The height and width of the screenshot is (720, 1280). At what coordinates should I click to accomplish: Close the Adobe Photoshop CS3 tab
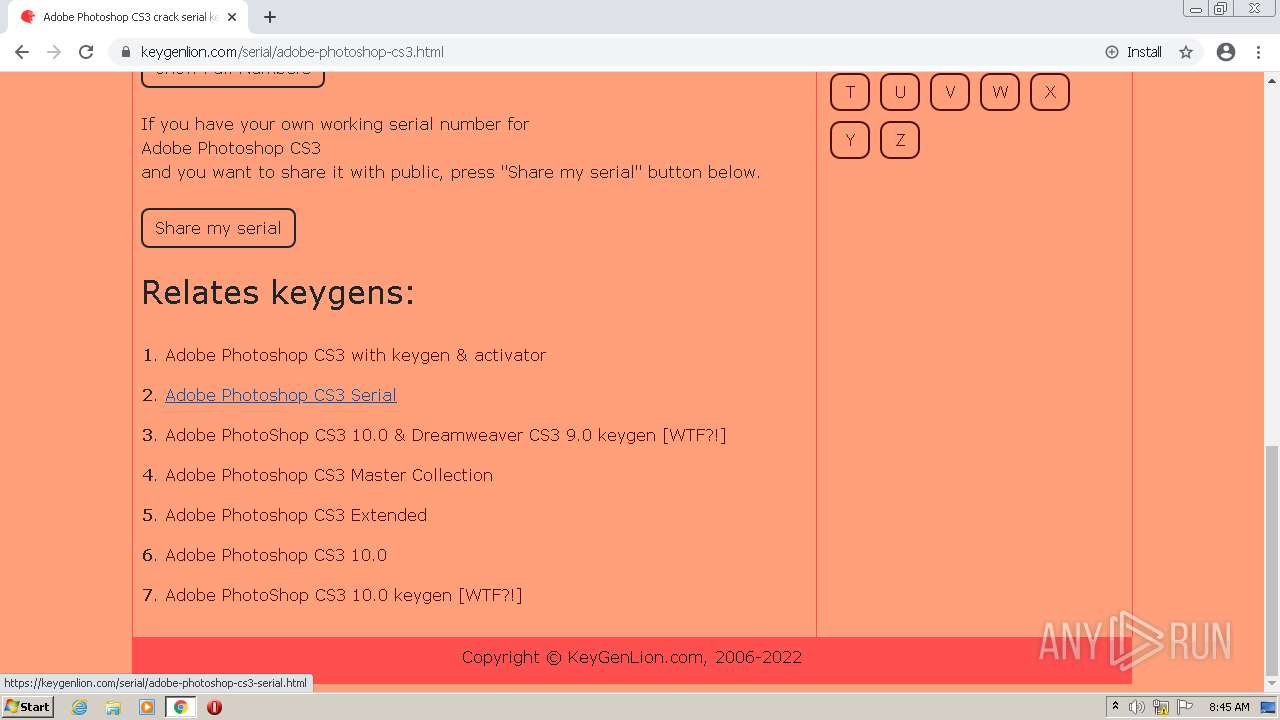click(232, 17)
